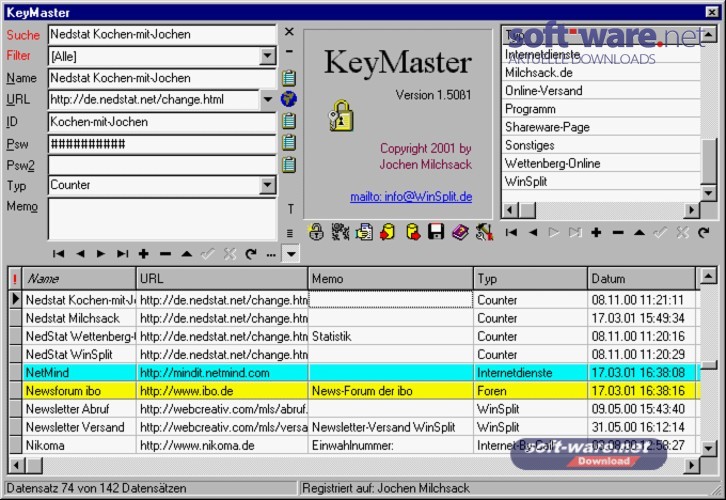Screen dimensions: 726x500
Task: Sort table by Name column header
Action: pyautogui.click(x=79, y=278)
